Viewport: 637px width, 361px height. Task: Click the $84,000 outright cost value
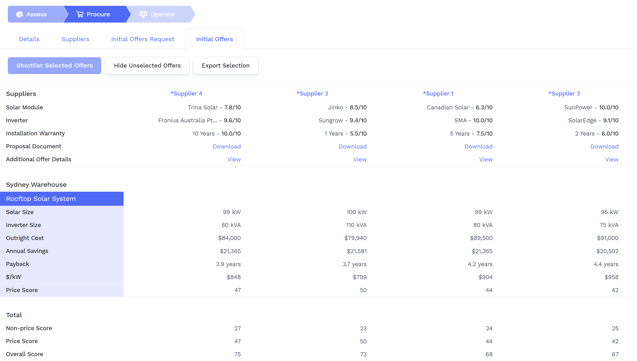point(230,238)
